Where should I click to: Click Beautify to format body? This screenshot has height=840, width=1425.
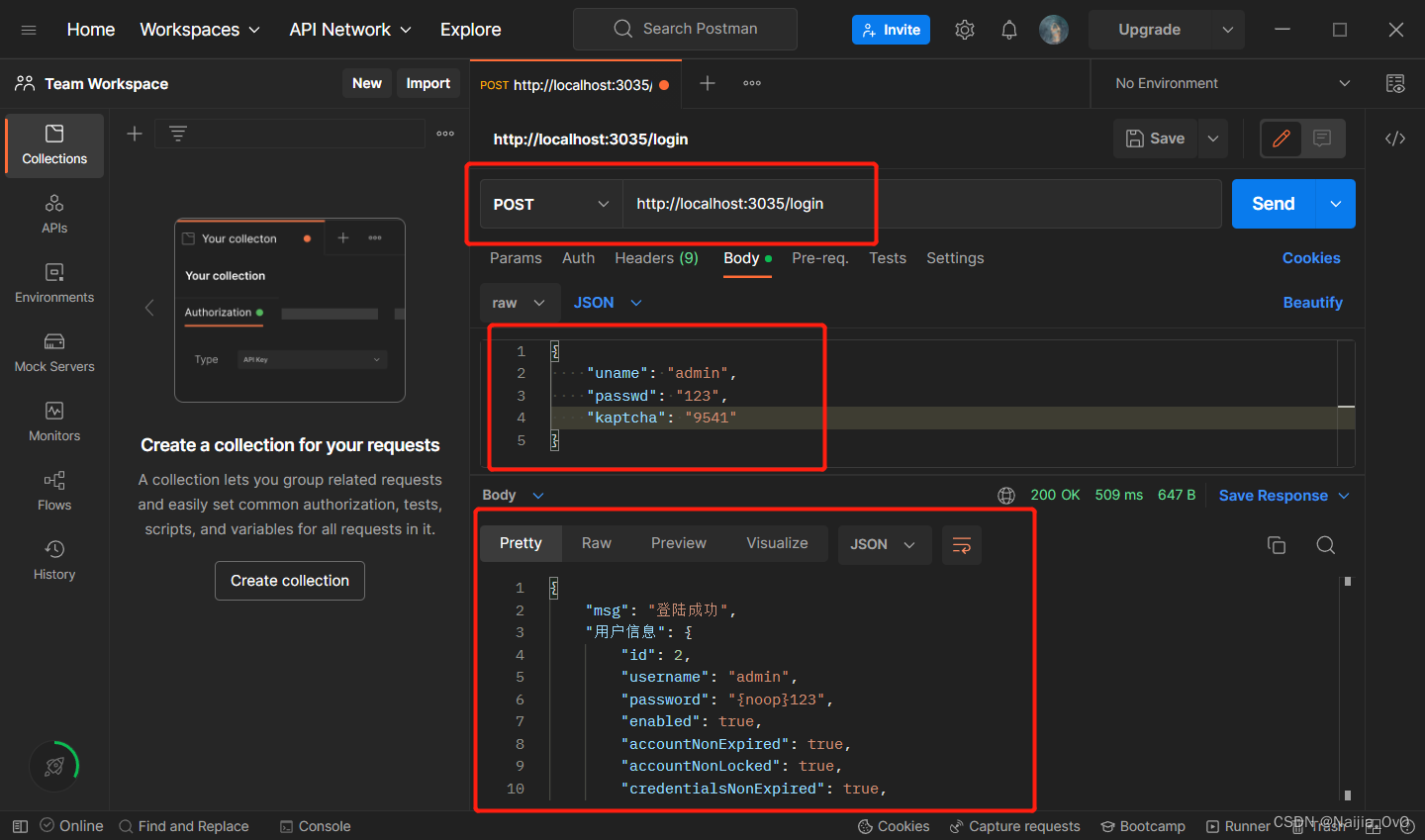point(1313,303)
